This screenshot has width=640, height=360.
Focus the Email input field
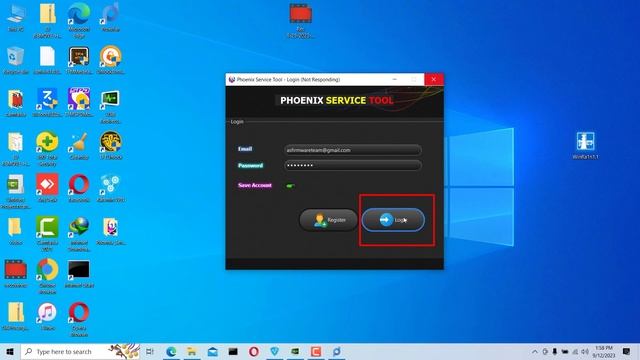[x=353, y=150]
